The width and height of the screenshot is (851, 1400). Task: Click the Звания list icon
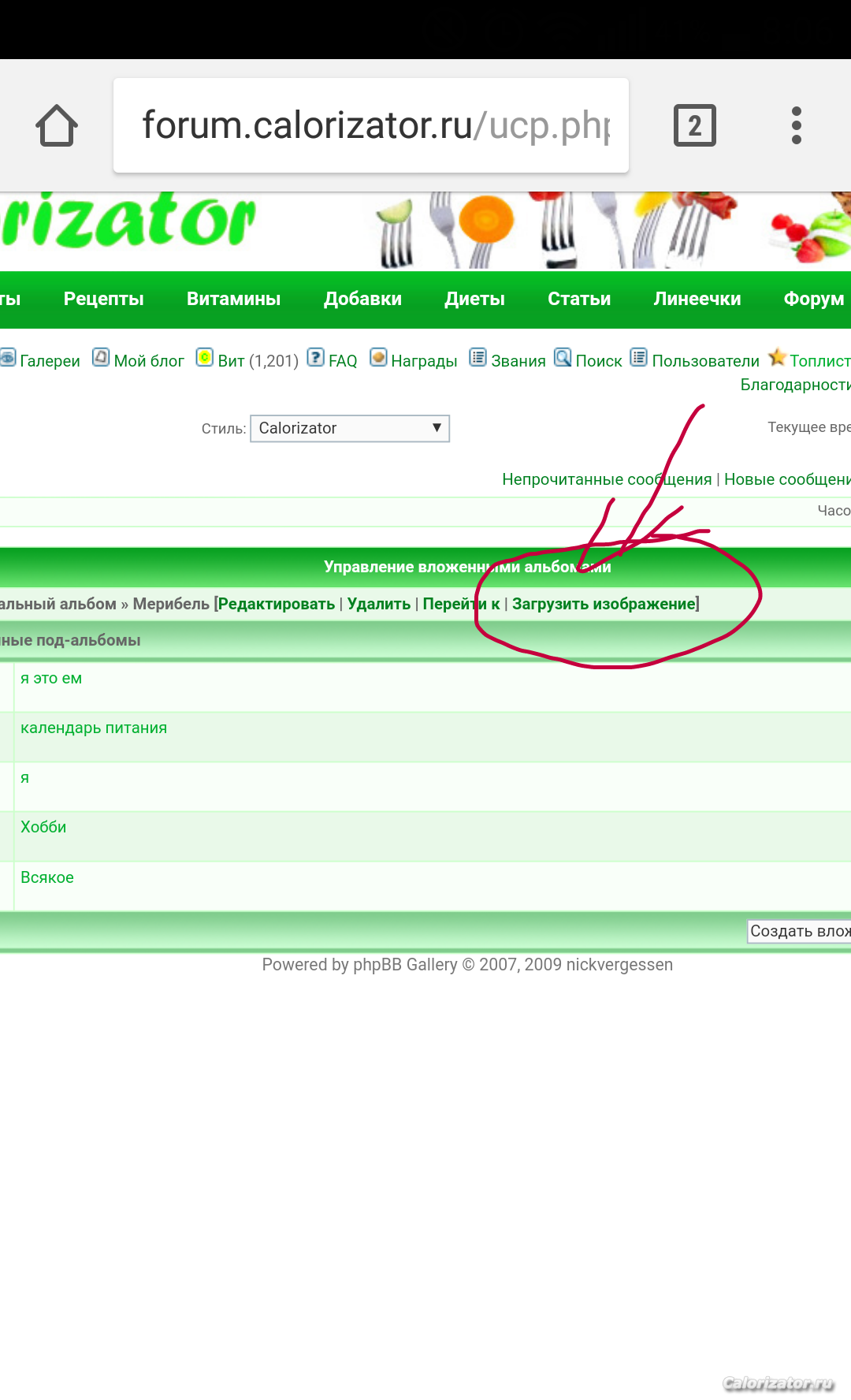point(478,358)
